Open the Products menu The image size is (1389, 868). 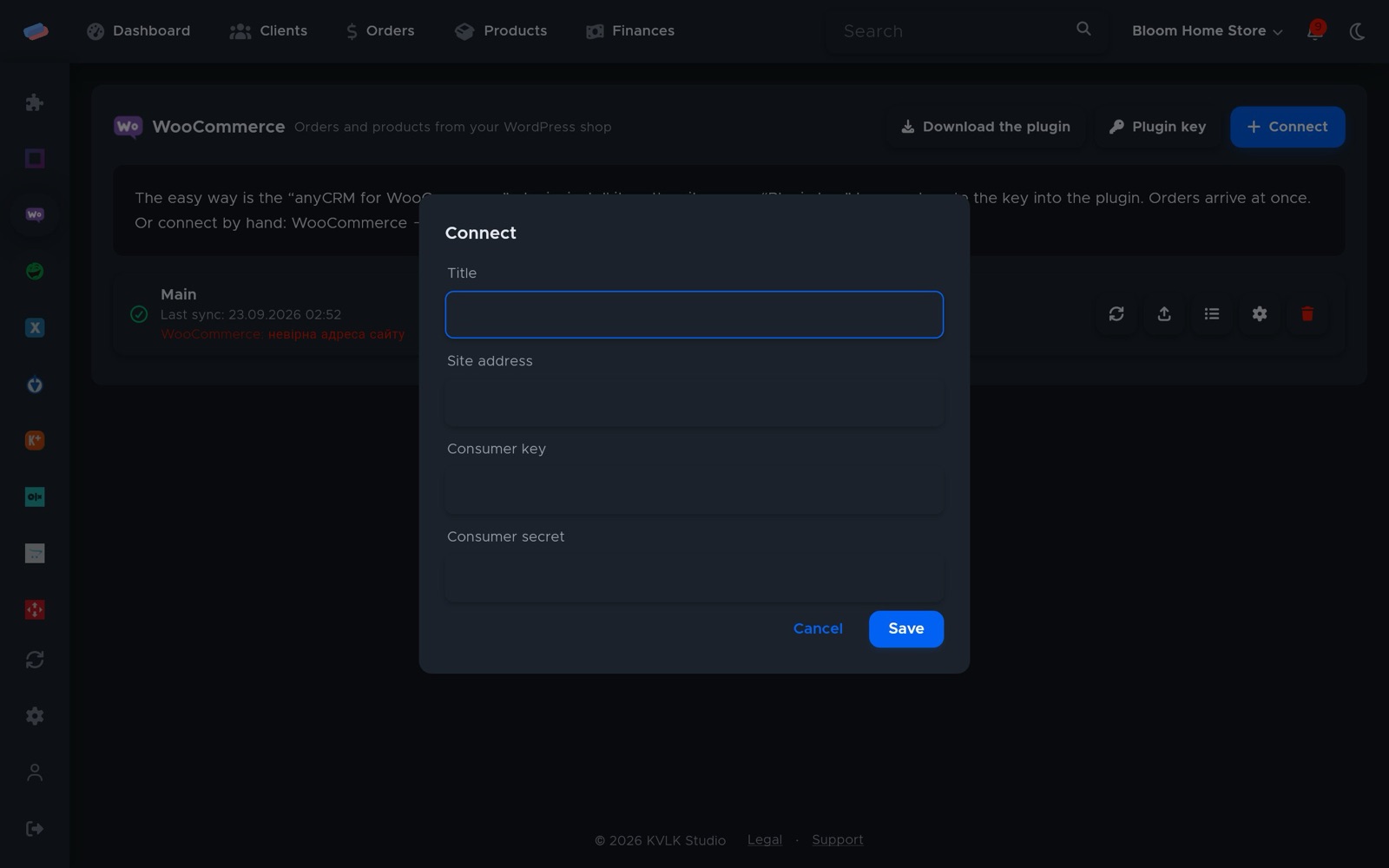pyautogui.click(x=501, y=31)
